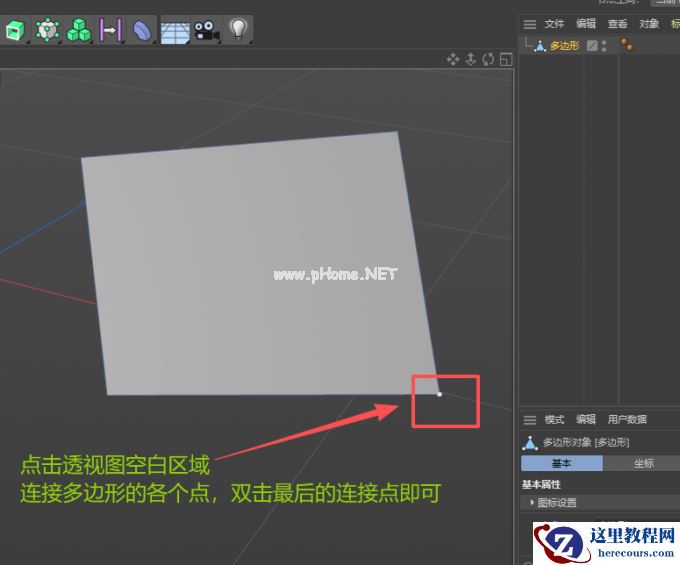
Task: Open the 模式 menu
Action: tap(554, 419)
